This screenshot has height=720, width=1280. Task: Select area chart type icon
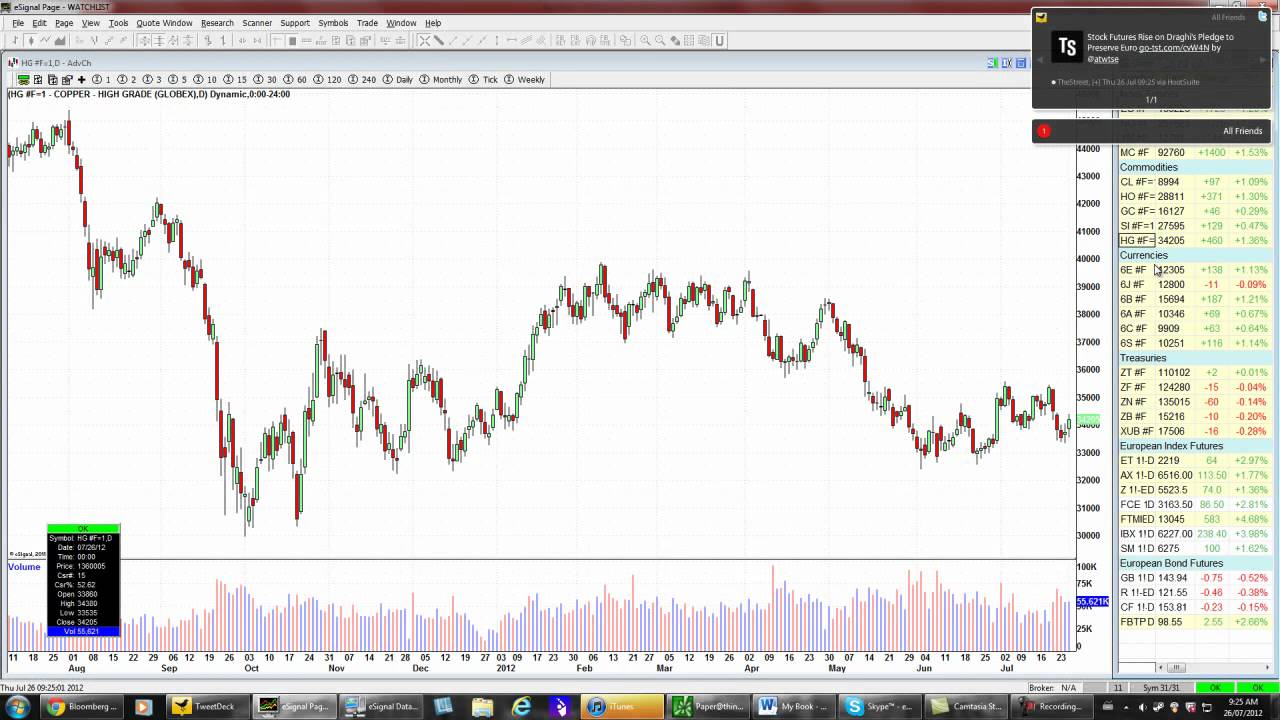click(59, 41)
